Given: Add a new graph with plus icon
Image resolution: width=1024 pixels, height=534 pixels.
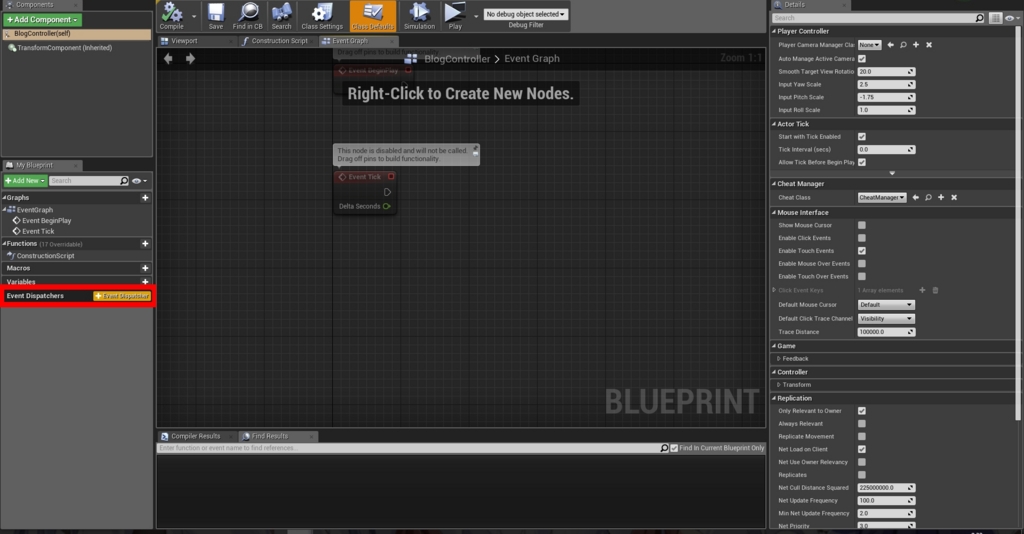Looking at the screenshot, I should tap(145, 198).
